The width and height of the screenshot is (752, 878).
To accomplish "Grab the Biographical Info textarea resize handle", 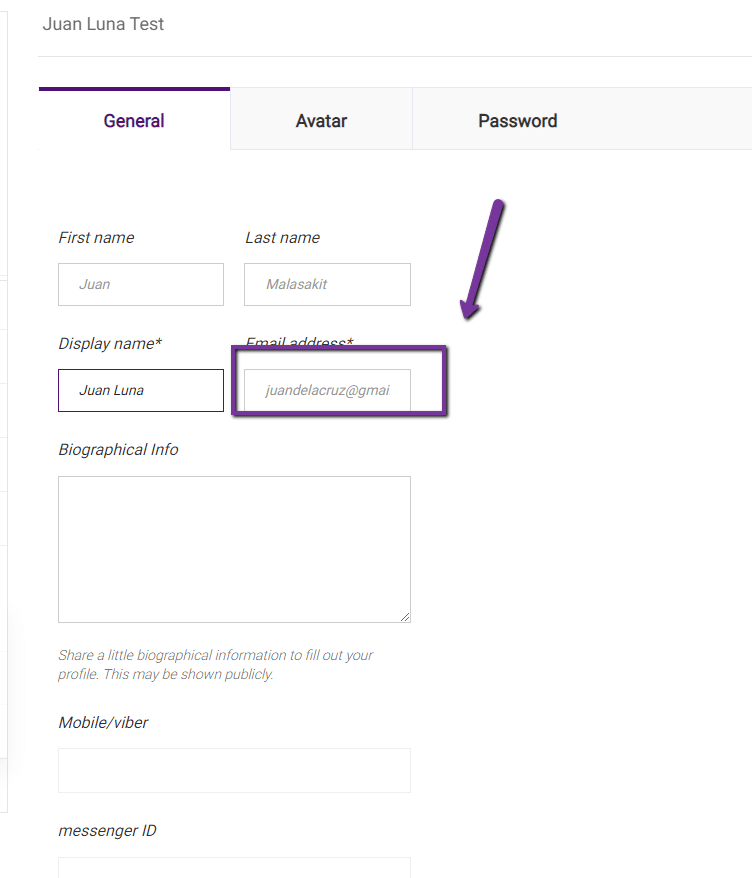I will pos(405,616).
